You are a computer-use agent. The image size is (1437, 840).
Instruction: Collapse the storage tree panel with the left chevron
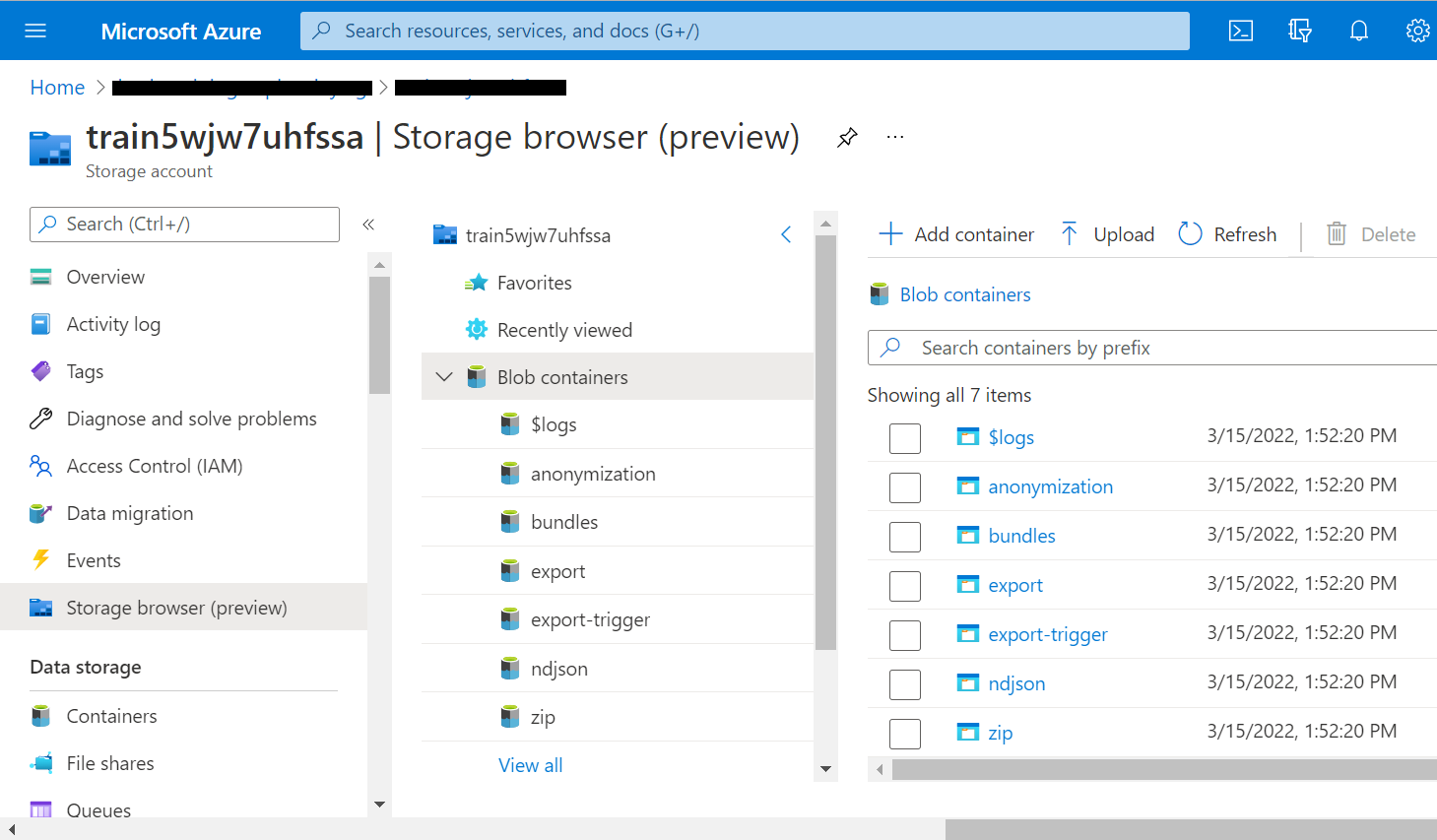(x=786, y=234)
